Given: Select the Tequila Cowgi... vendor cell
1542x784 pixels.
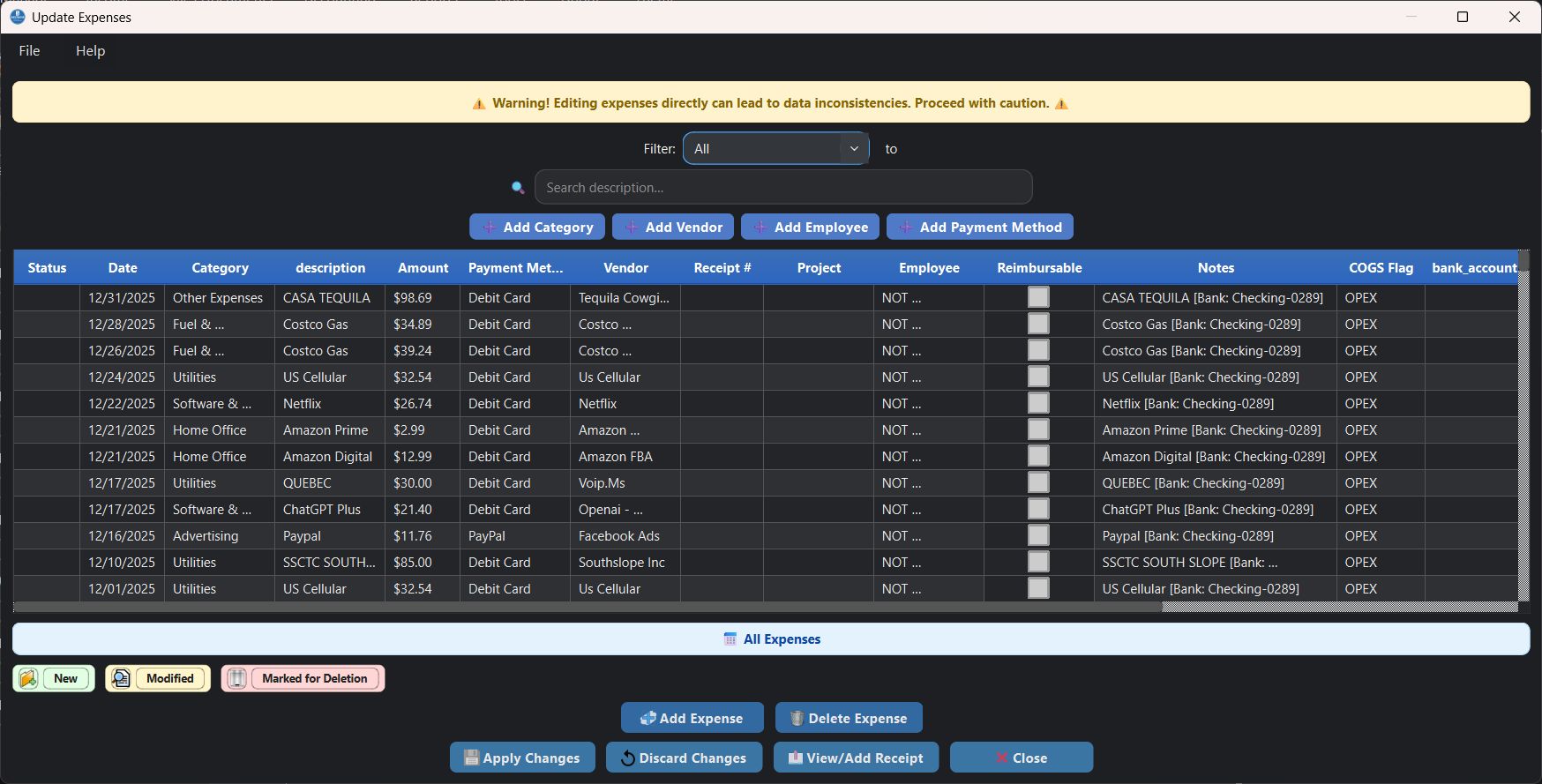Looking at the screenshot, I should click(625, 297).
